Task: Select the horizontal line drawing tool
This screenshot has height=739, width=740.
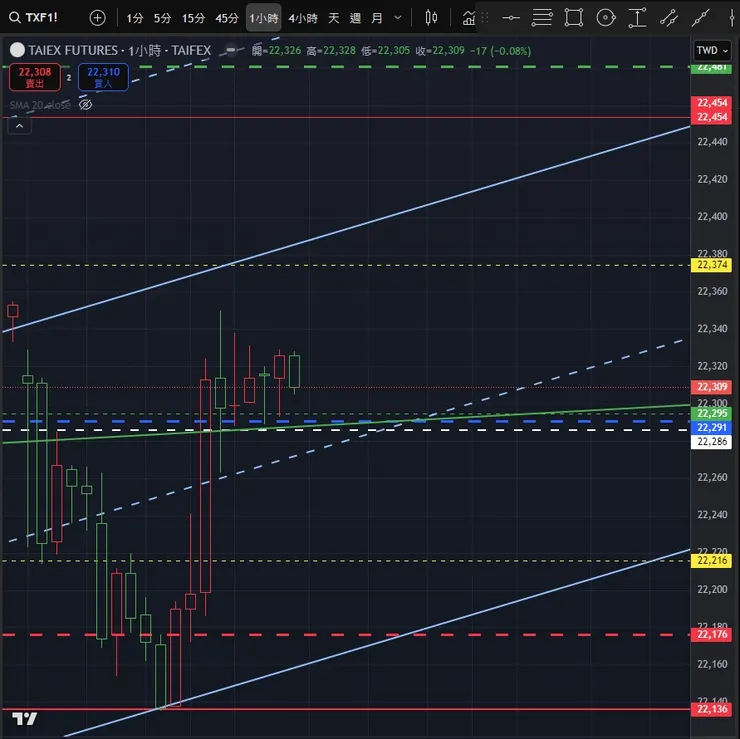Action: pos(511,18)
